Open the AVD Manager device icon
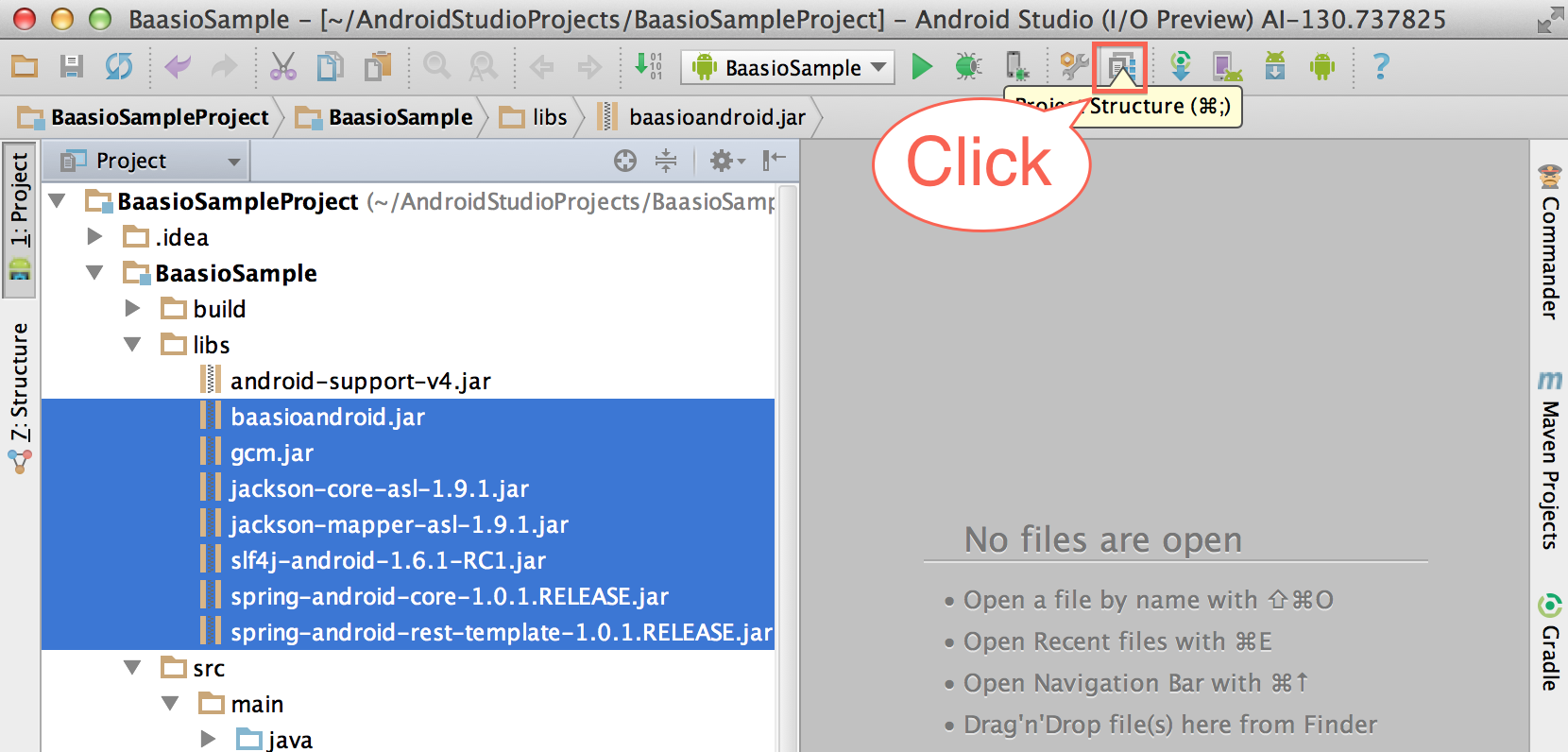Image resolution: width=1568 pixels, height=752 pixels. (x=1227, y=67)
